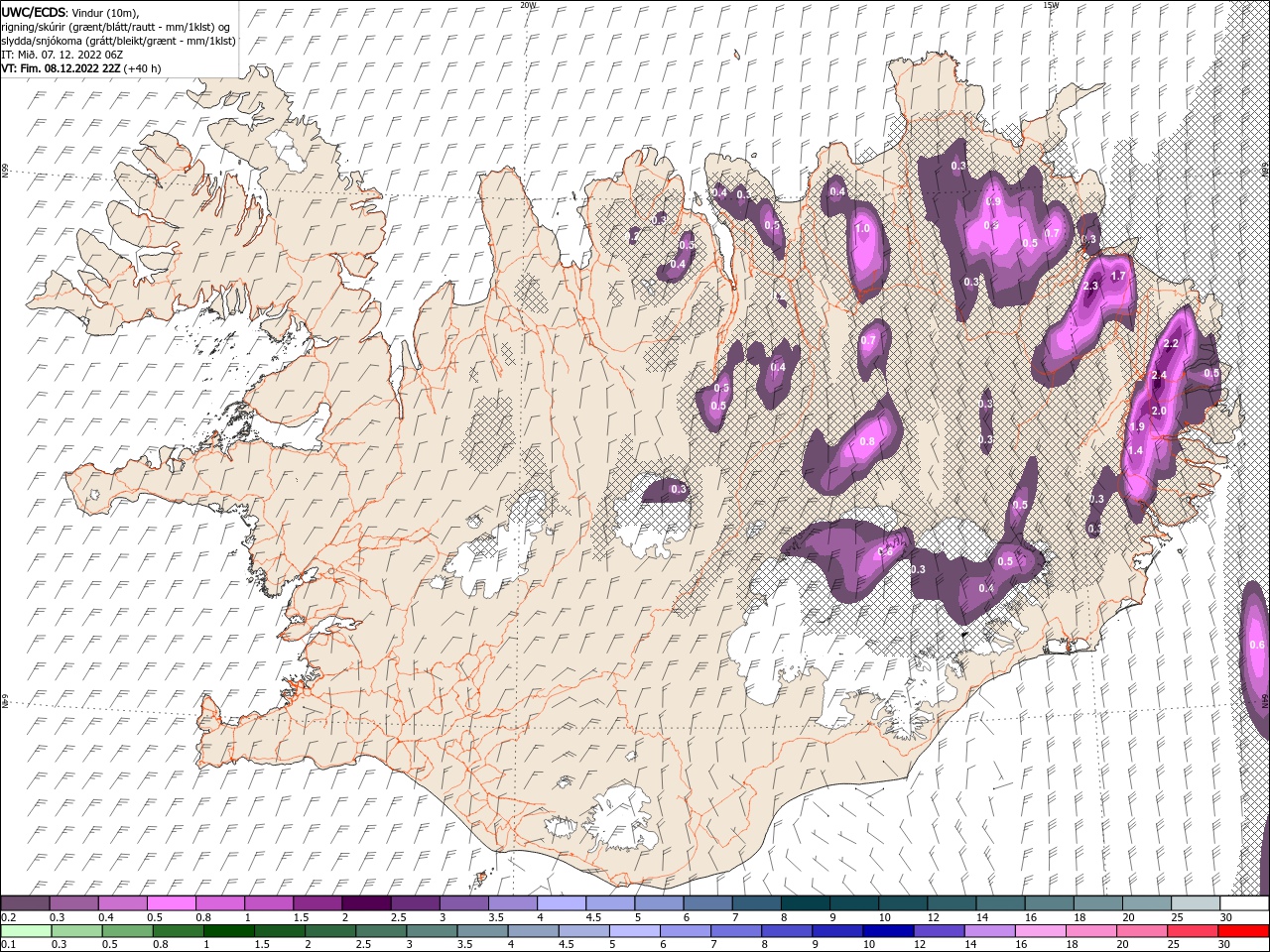Pick the top legend swatch right of the 14 mark
Image resolution: width=1270 pixels, height=952 pixels.
pyautogui.click(x=1000, y=903)
